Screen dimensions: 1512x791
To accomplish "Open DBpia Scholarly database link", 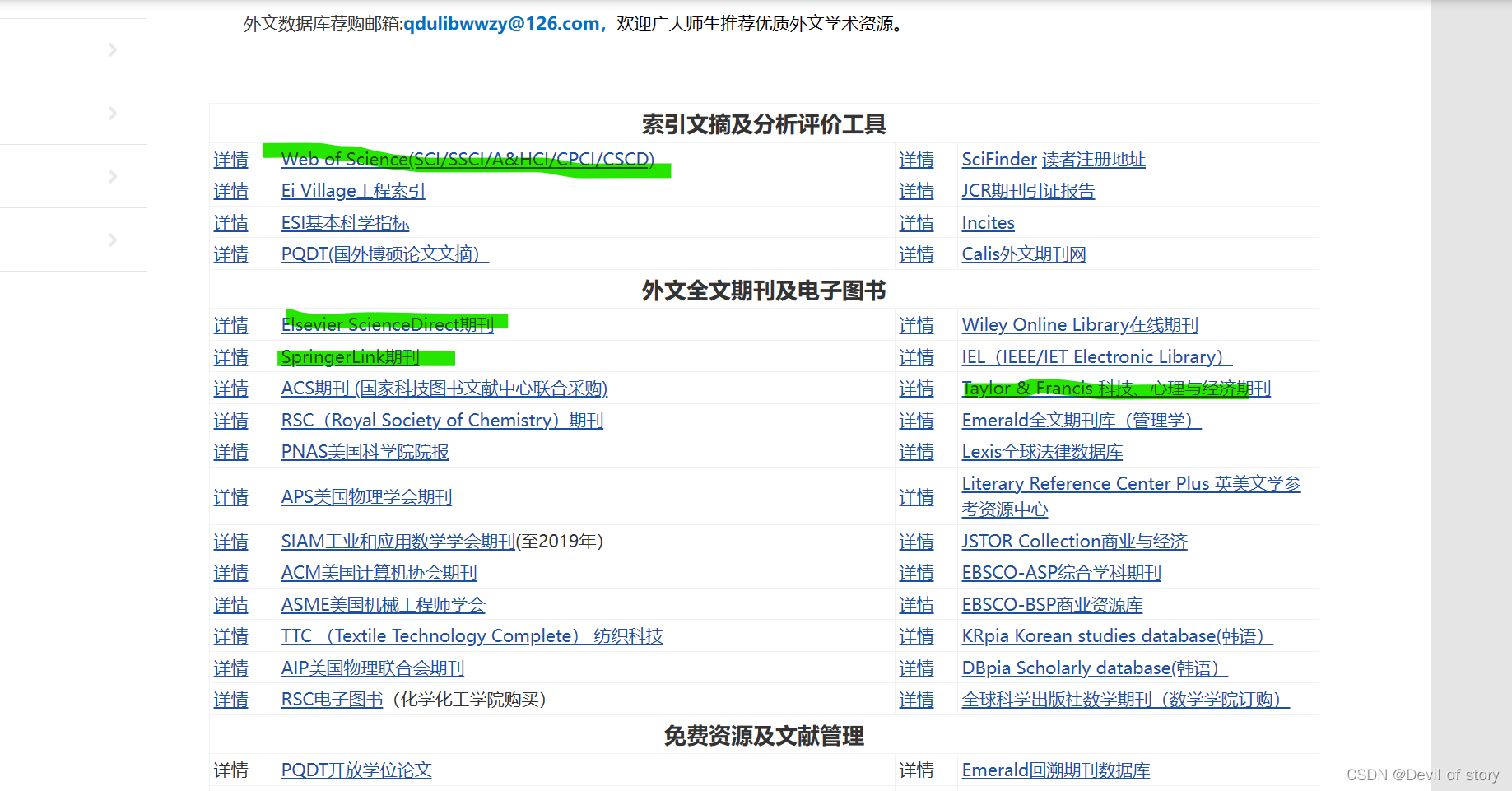I will (x=1095, y=668).
